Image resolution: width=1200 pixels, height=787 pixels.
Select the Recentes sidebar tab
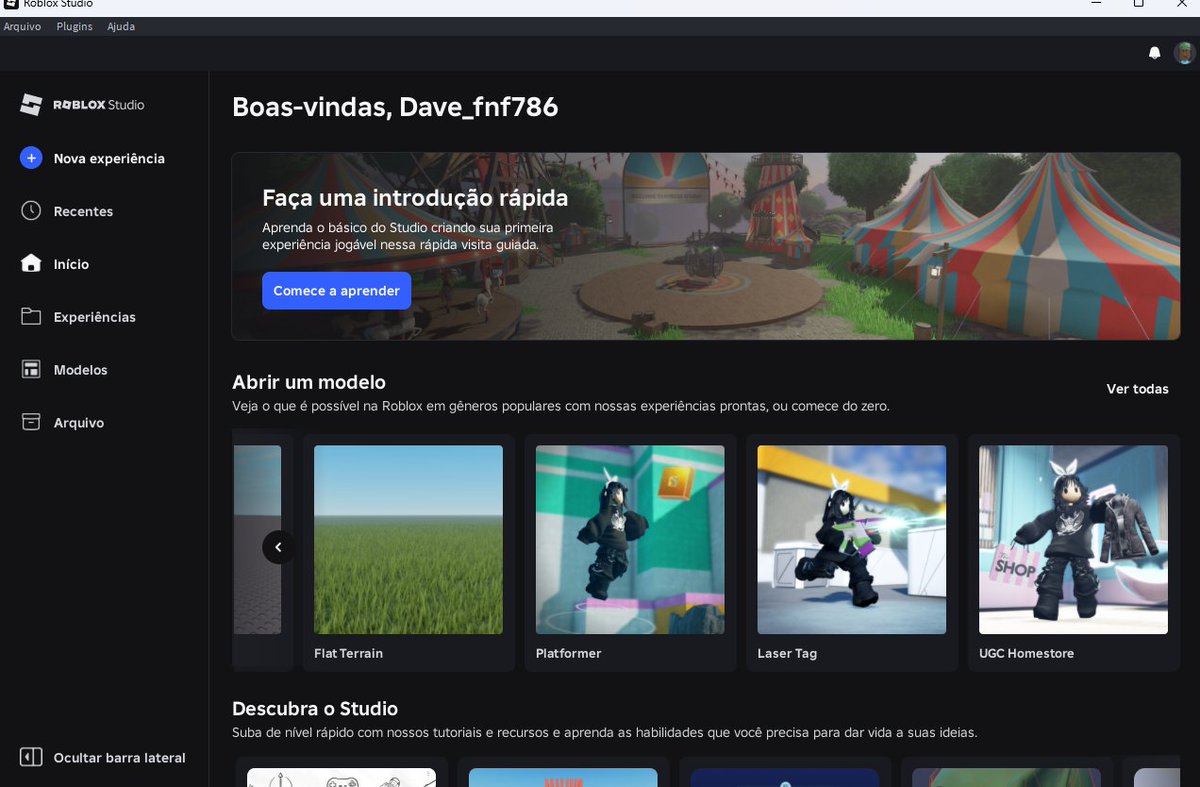pyautogui.click(x=104, y=211)
